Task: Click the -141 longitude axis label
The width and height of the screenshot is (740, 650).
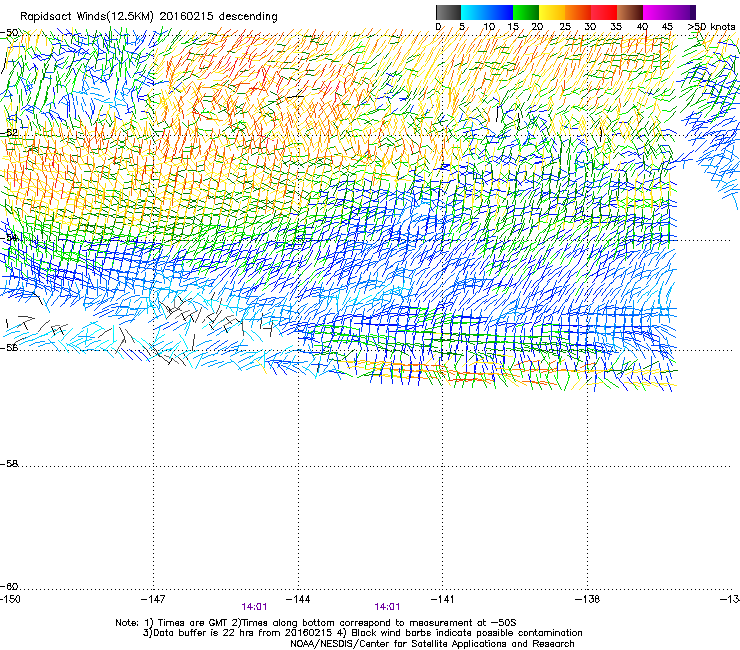Action: 443,599
